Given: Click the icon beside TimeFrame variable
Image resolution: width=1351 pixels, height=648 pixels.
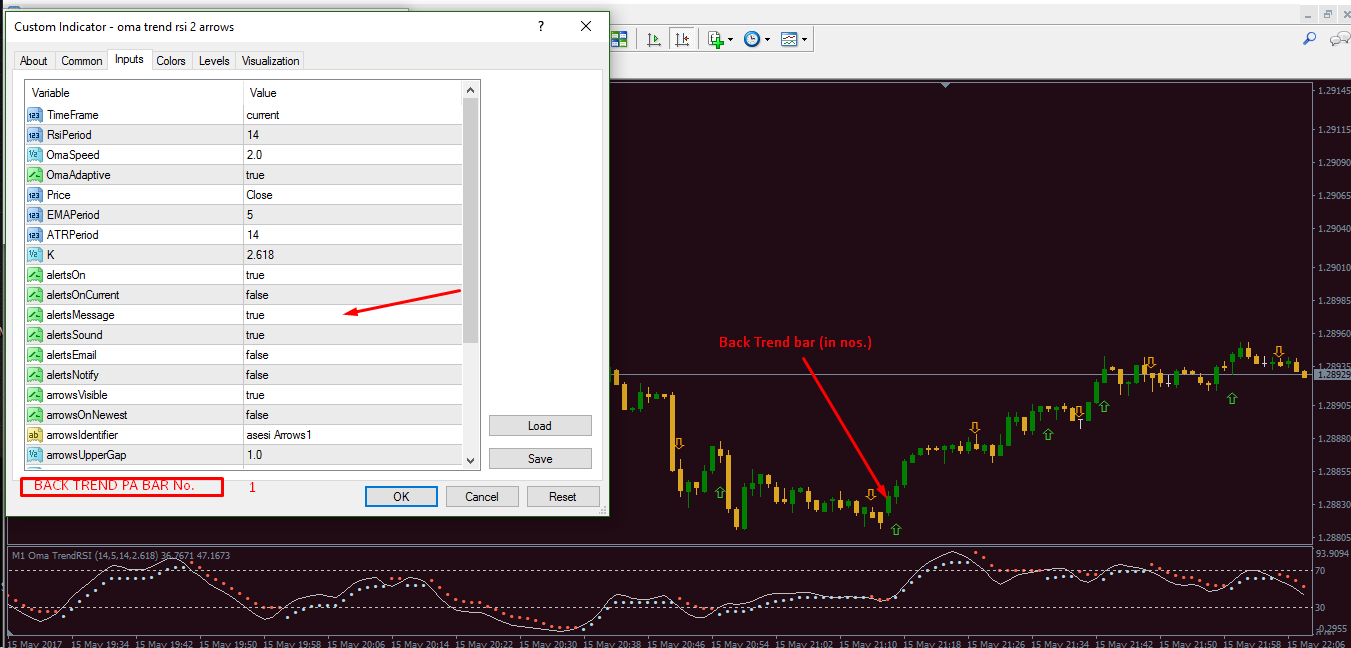Looking at the screenshot, I should point(34,115).
